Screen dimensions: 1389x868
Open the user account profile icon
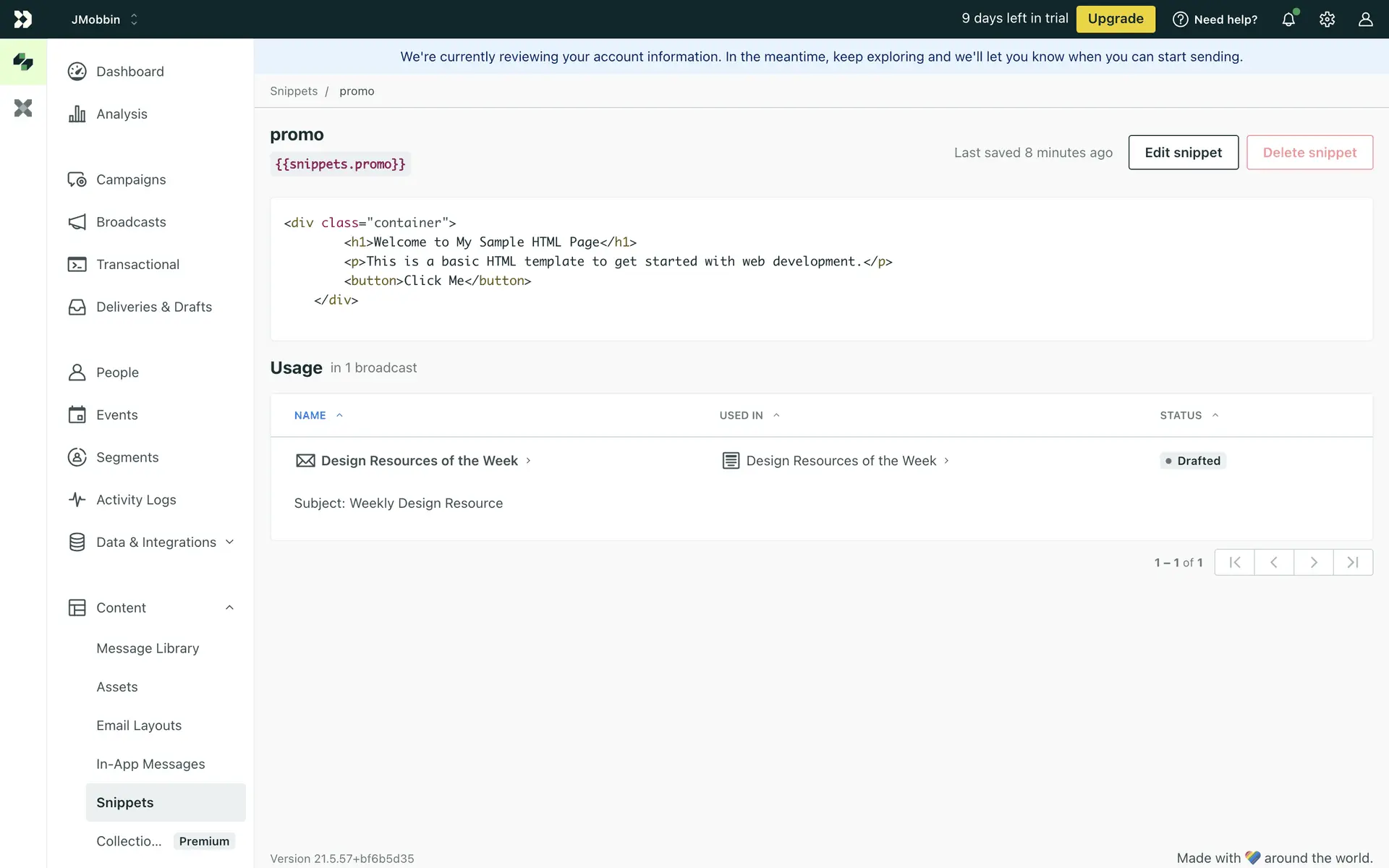[x=1365, y=20]
